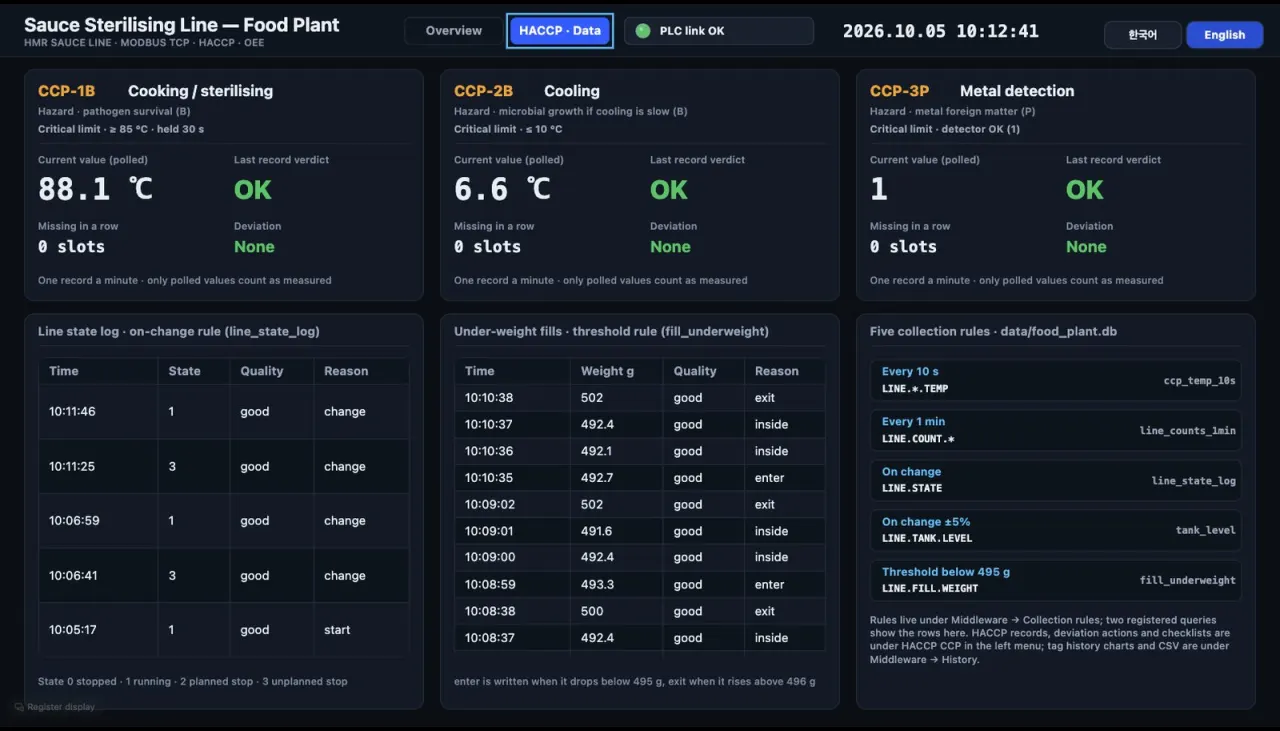The height and width of the screenshot is (731, 1280).
Task: Select the On change LINE.STATE rule title
Action: coord(911,472)
